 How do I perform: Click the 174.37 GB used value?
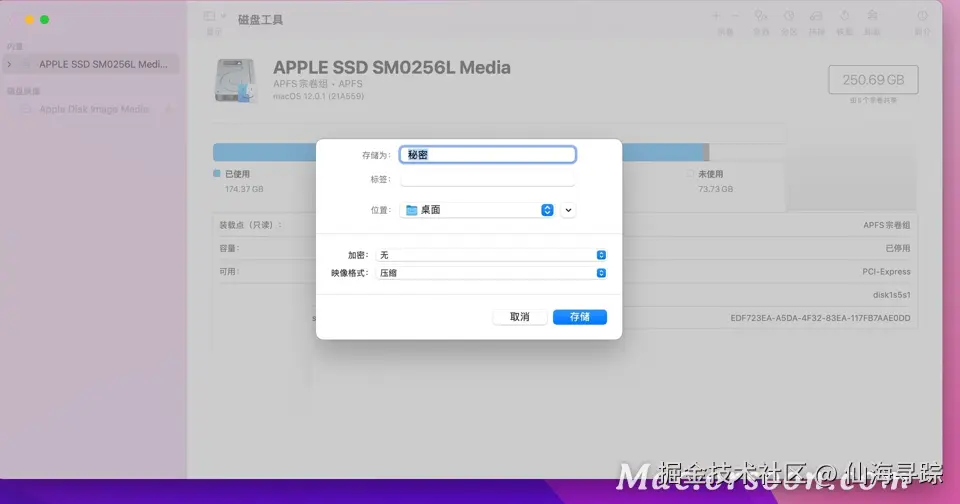[244, 189]
